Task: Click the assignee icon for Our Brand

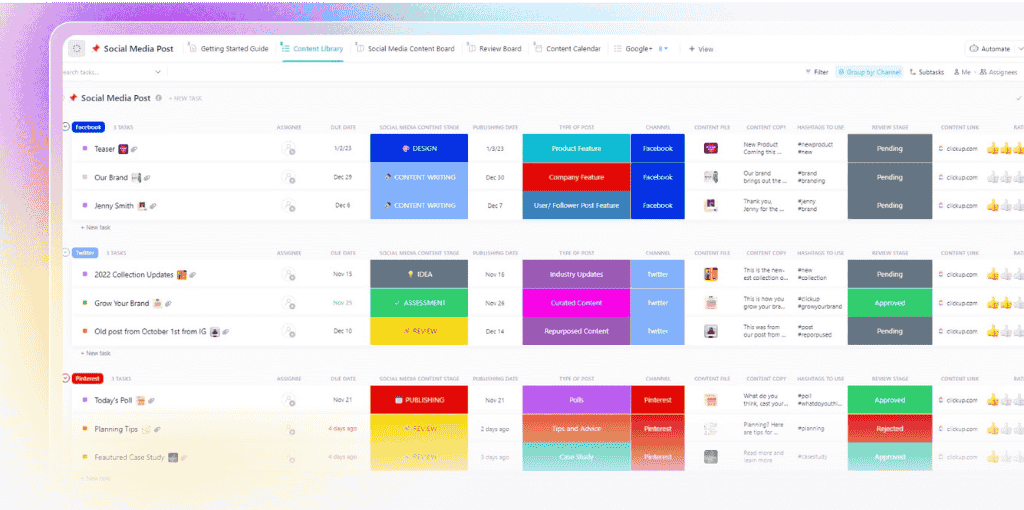Action: [289, 178]
